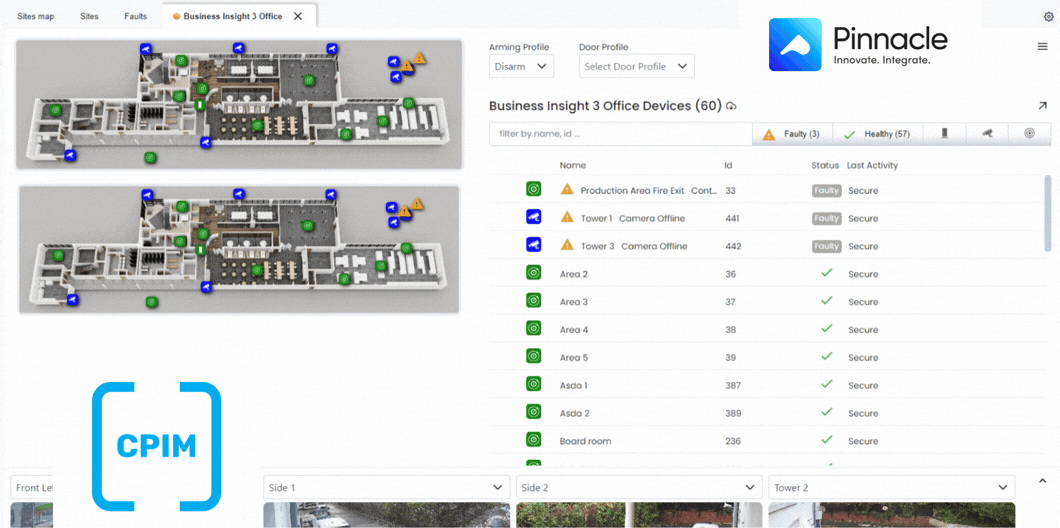Click the green sensor icon for Area 2
This screenshot has height=528, width=1060.
(533, 272)
